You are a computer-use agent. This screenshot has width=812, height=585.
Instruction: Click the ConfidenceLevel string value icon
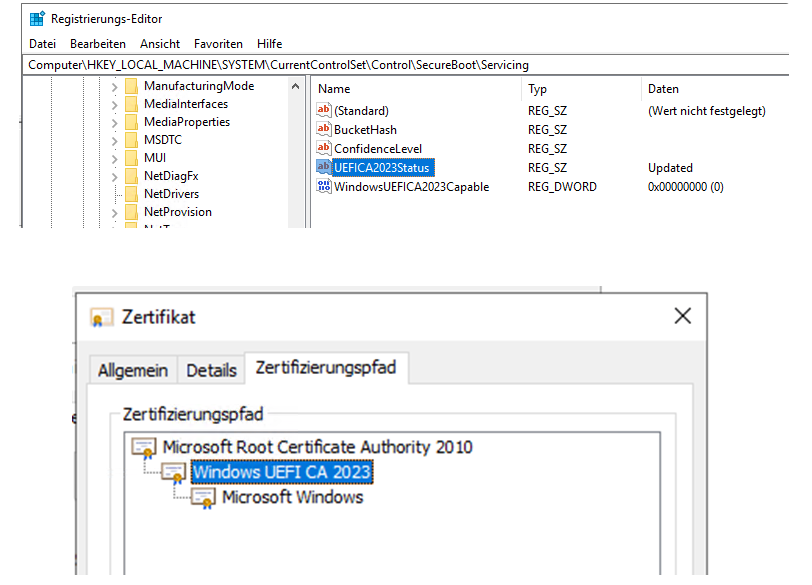coord(324,148)
